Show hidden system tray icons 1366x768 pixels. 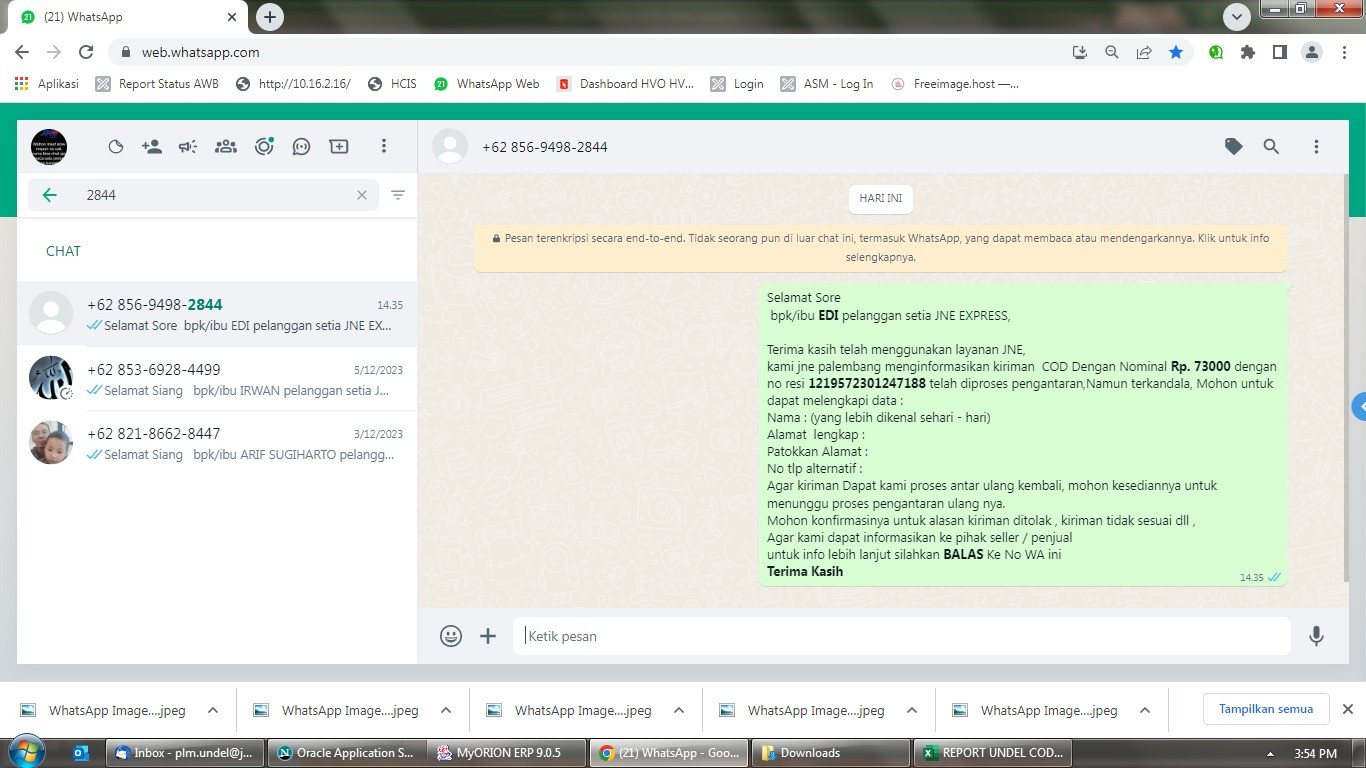[x=1270, y=754]
